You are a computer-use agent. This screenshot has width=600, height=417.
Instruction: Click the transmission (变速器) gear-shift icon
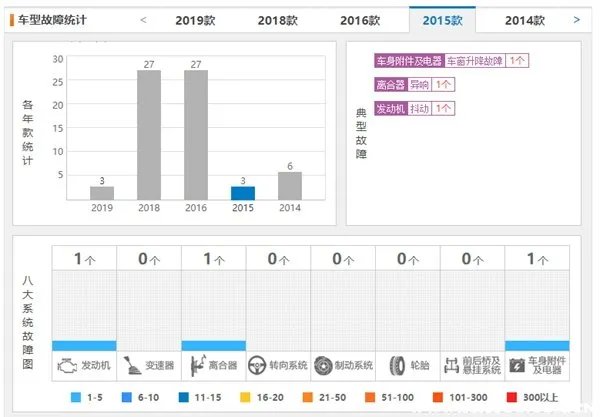(x=131, y=365)
